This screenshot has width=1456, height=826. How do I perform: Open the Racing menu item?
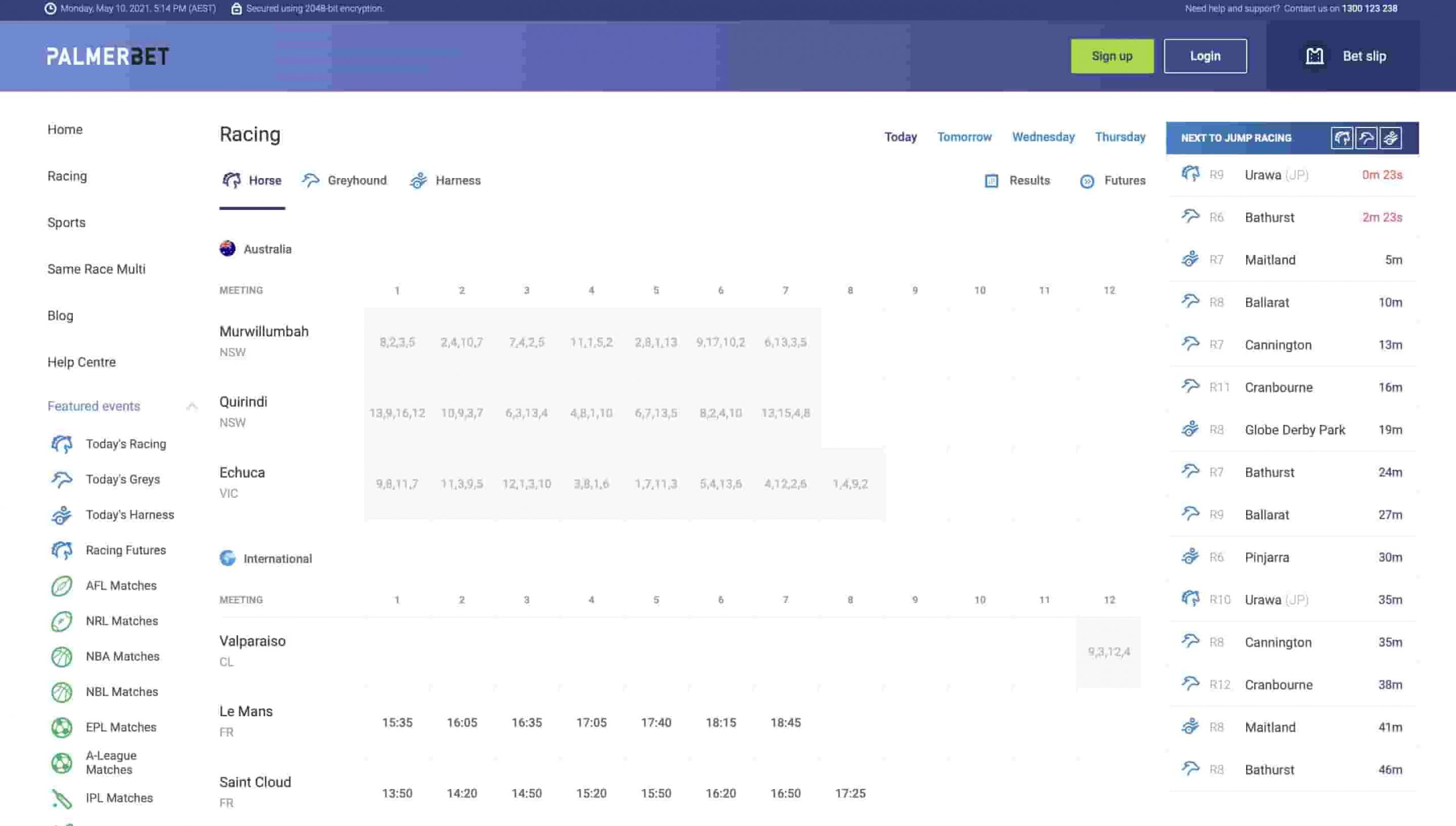coord(67,176)
